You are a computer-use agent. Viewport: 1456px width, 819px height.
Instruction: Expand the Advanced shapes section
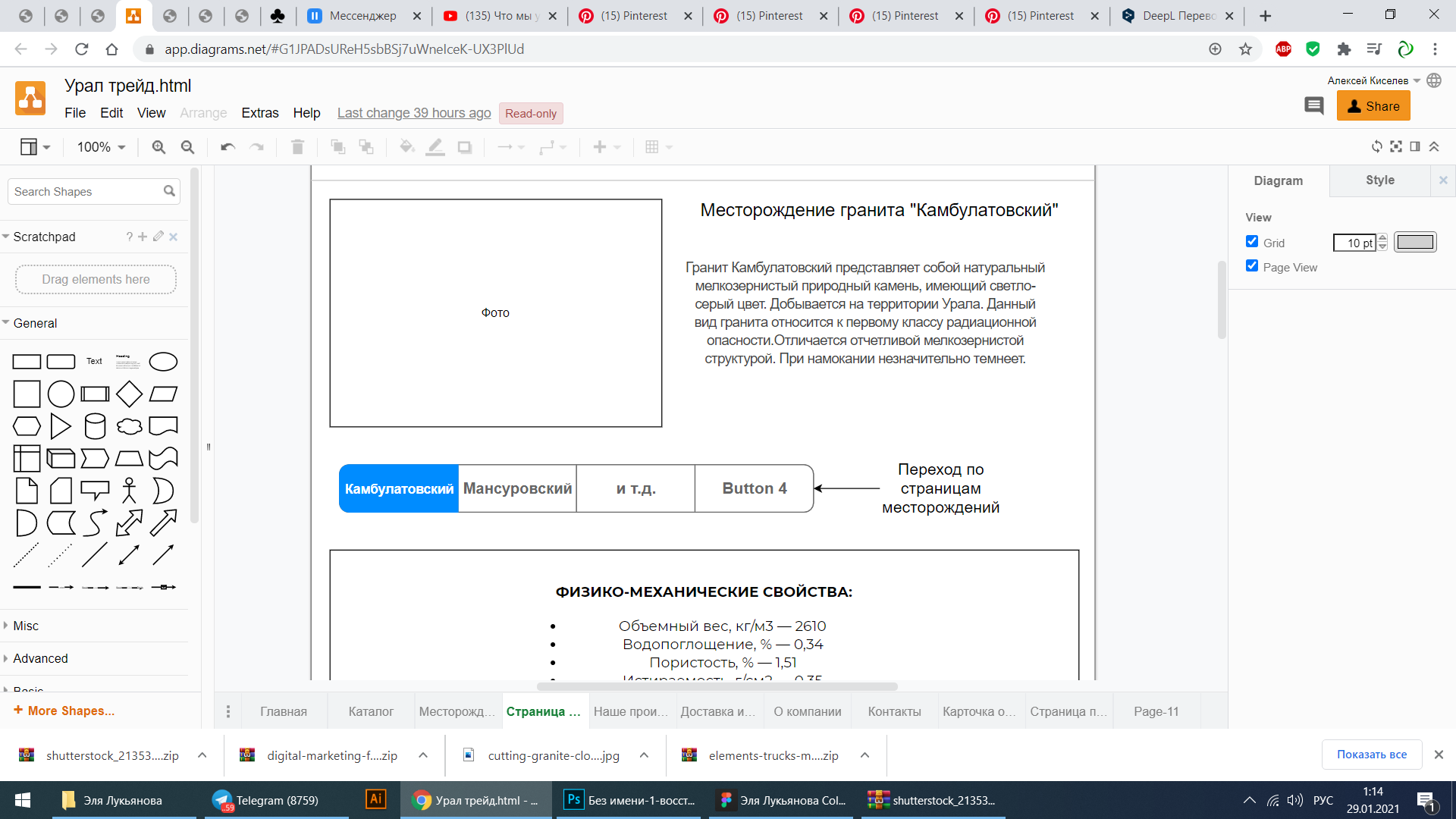pos(40,658)
